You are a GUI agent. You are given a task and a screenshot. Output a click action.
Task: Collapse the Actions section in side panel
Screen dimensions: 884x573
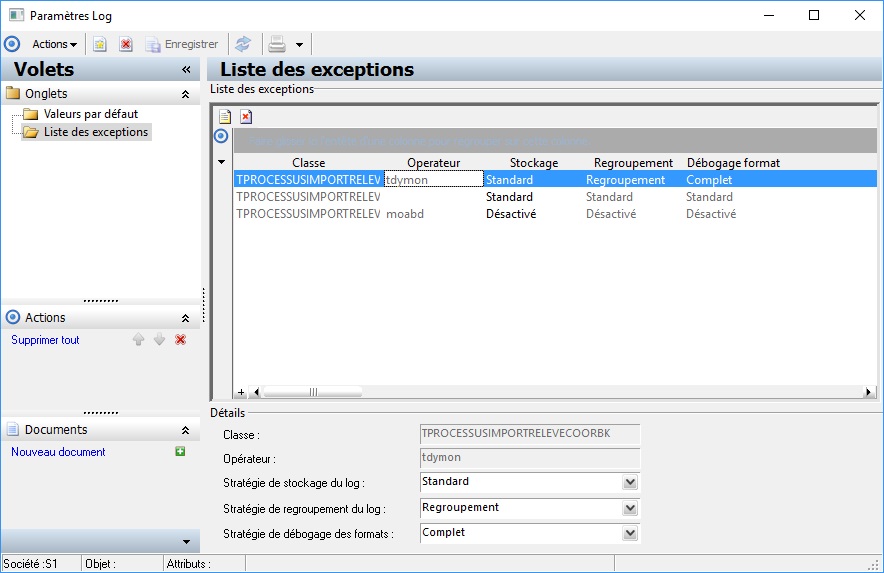(185, 318)
